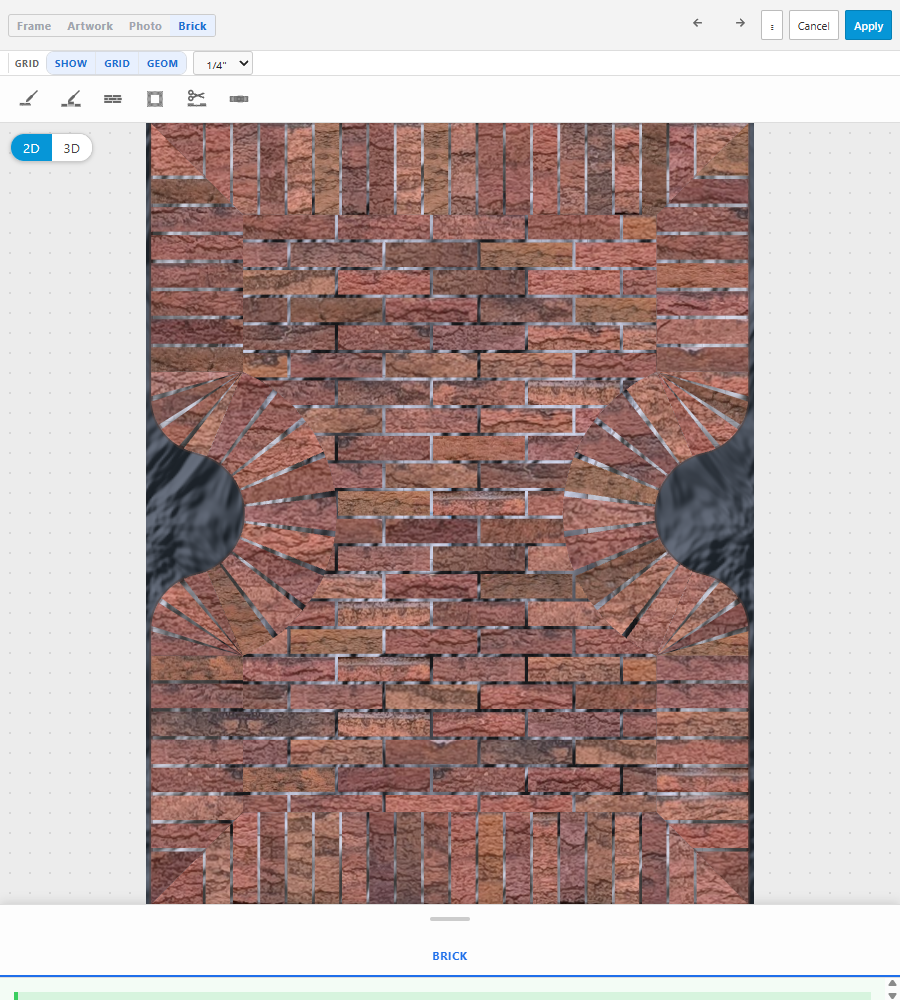Image resolution: width=900 pixels, height=1000 pixels.
Task: Select the single trowel brick tool
Action: 29,99
